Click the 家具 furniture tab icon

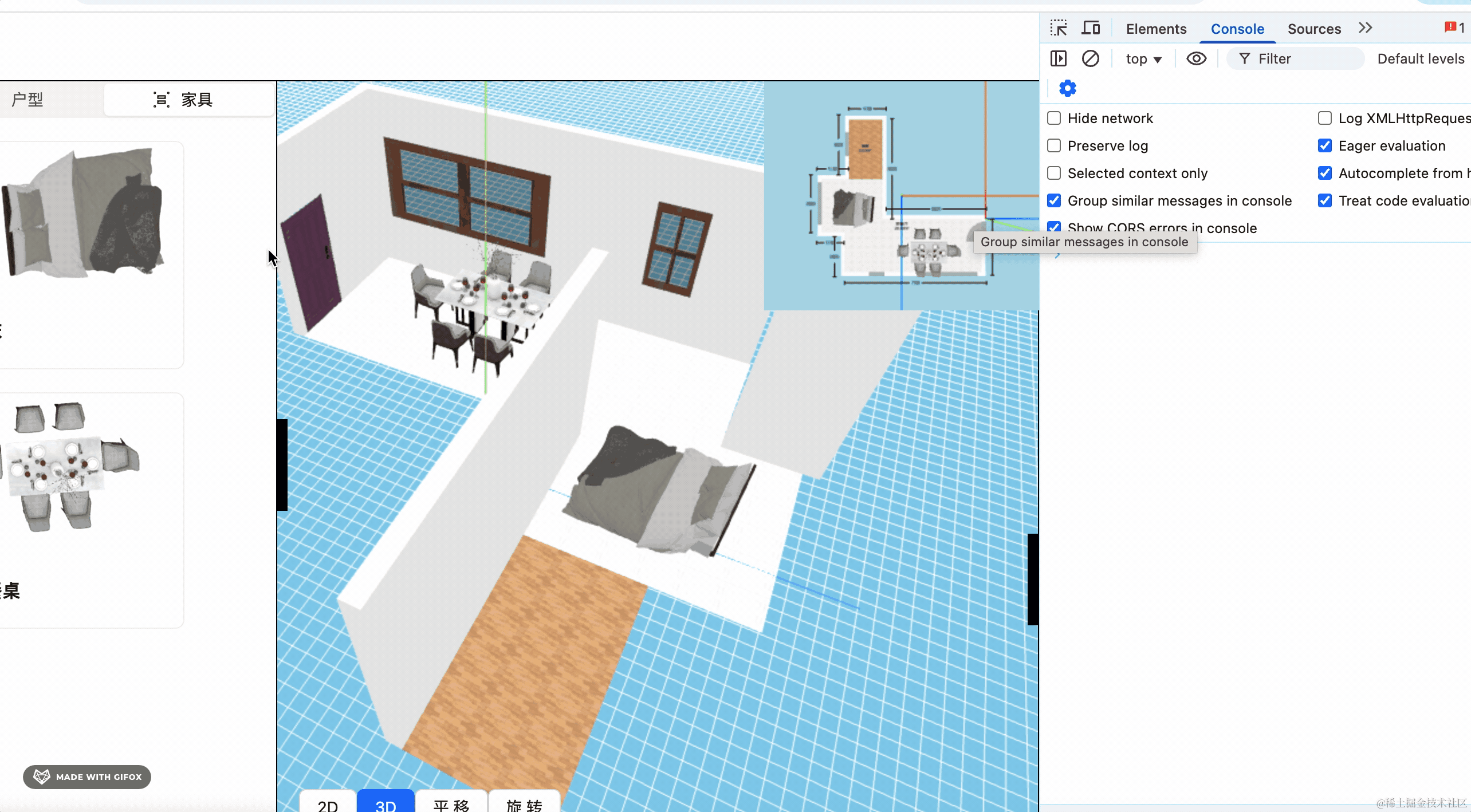162,100
